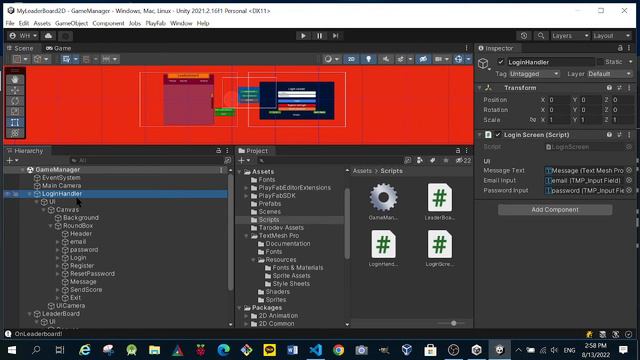Open Layout dropdown
Viewport: 640px width, 360px height.
[612, 36]
